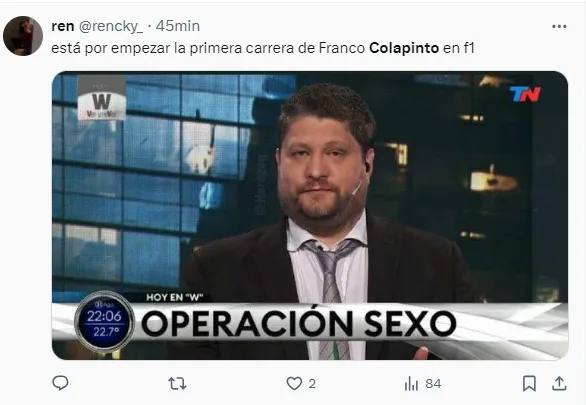Bookmark this tweet
This screenshot has height=405, width=586.
pos(529,384)
